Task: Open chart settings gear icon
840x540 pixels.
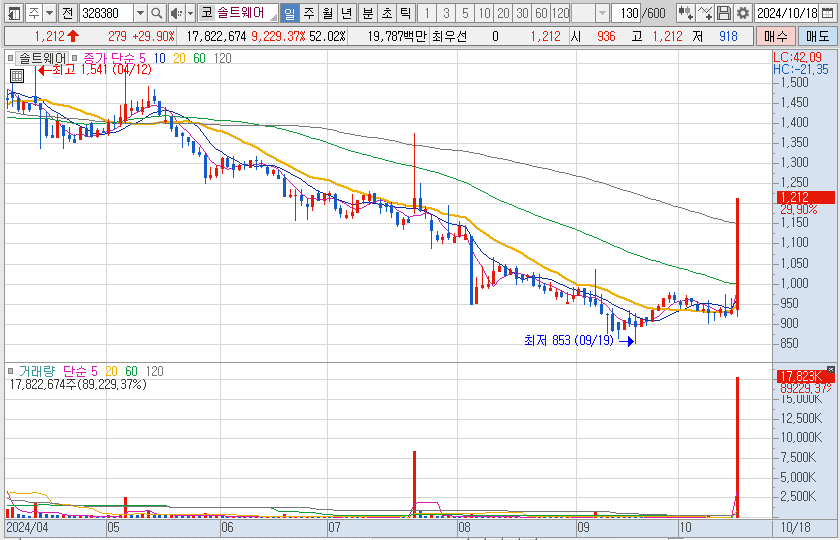Action: (x=742, y=13)
